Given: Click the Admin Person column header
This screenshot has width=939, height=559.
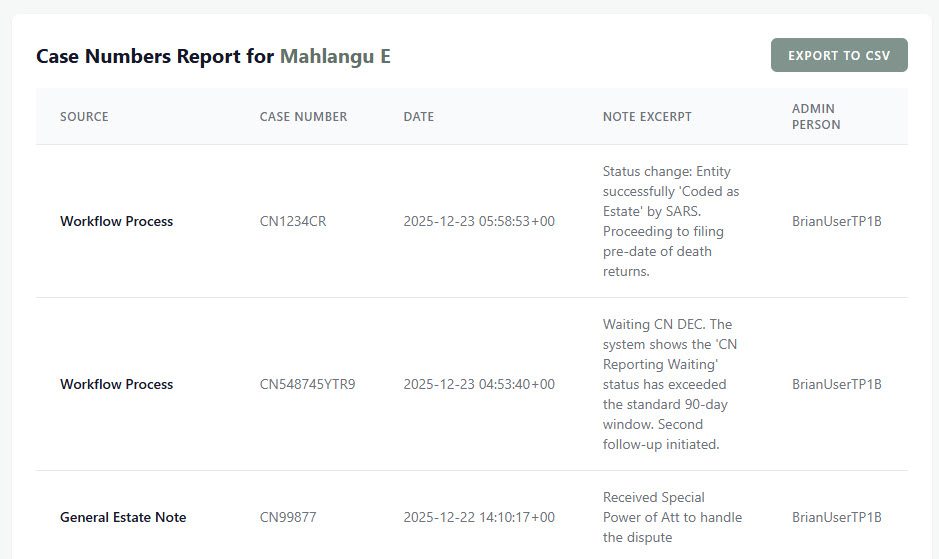Looking at the screenshot, I should point(816,116).
